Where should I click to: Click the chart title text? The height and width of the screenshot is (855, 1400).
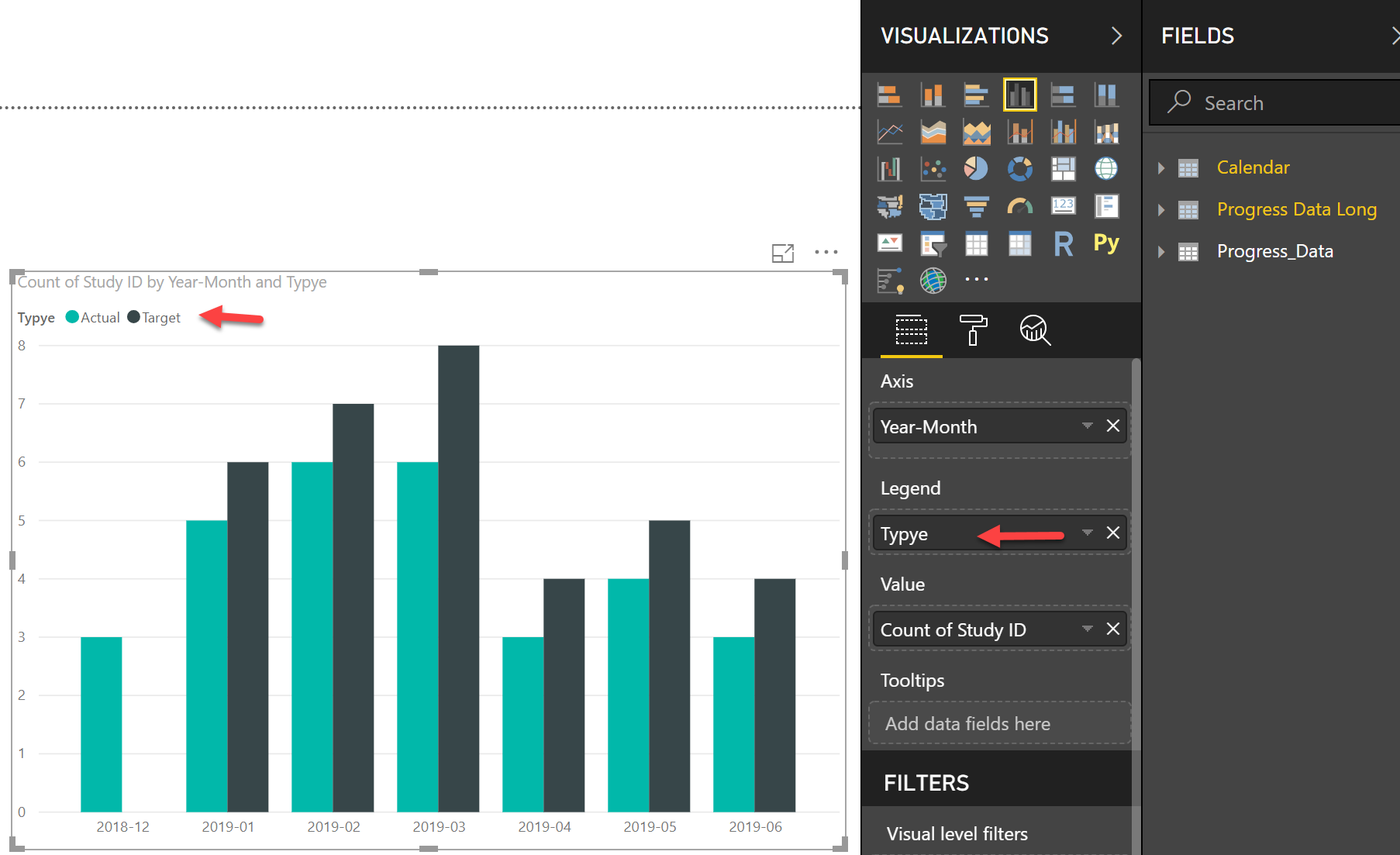coord(171,282)
